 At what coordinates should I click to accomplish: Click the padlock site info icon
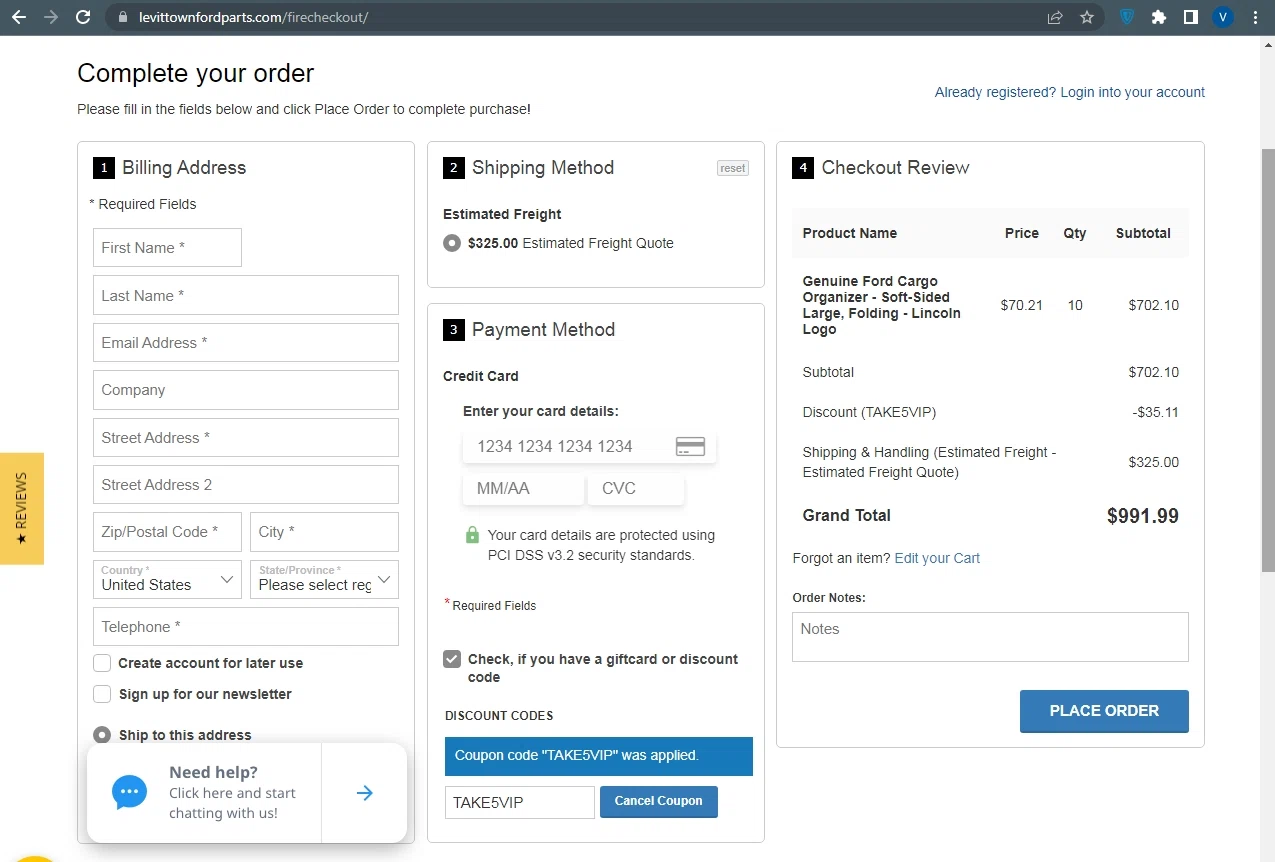coord(123,17)
